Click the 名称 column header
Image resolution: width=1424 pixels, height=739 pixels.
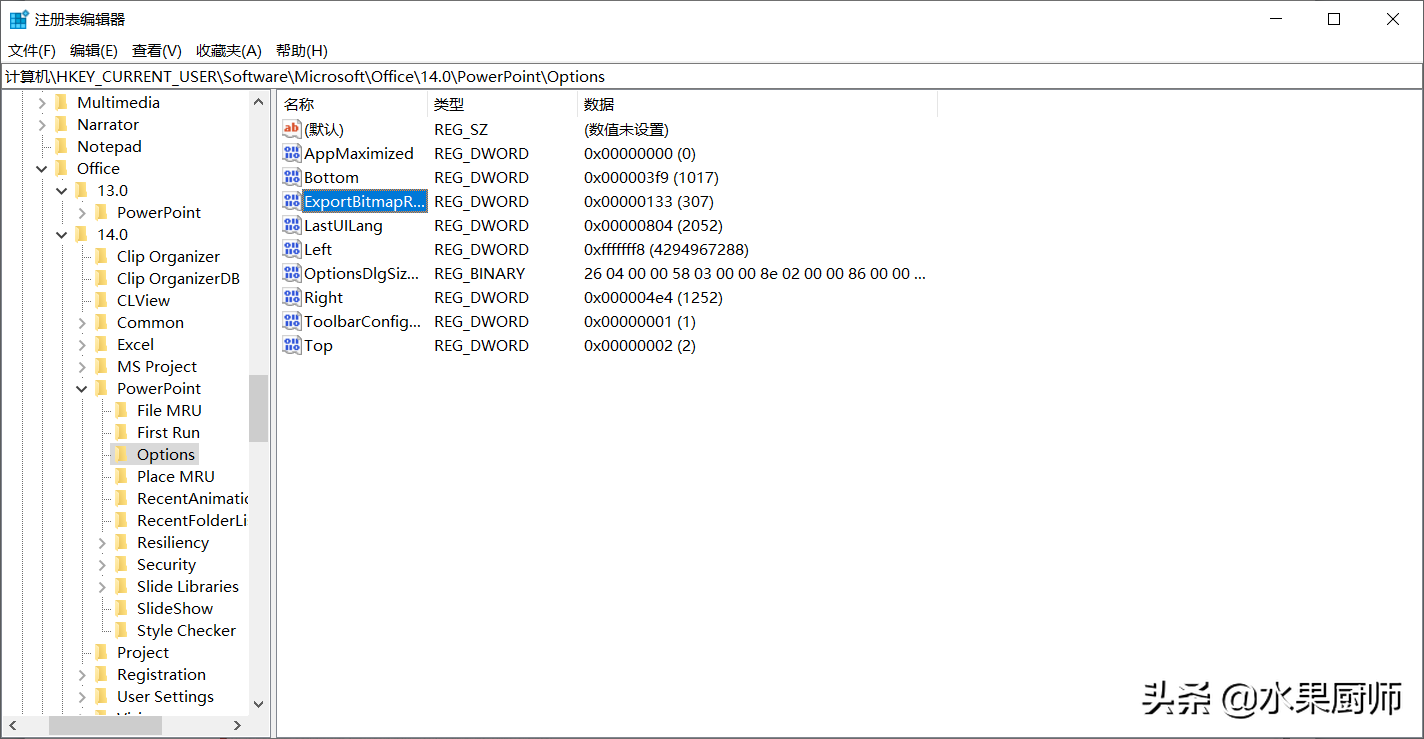(352, 104)
